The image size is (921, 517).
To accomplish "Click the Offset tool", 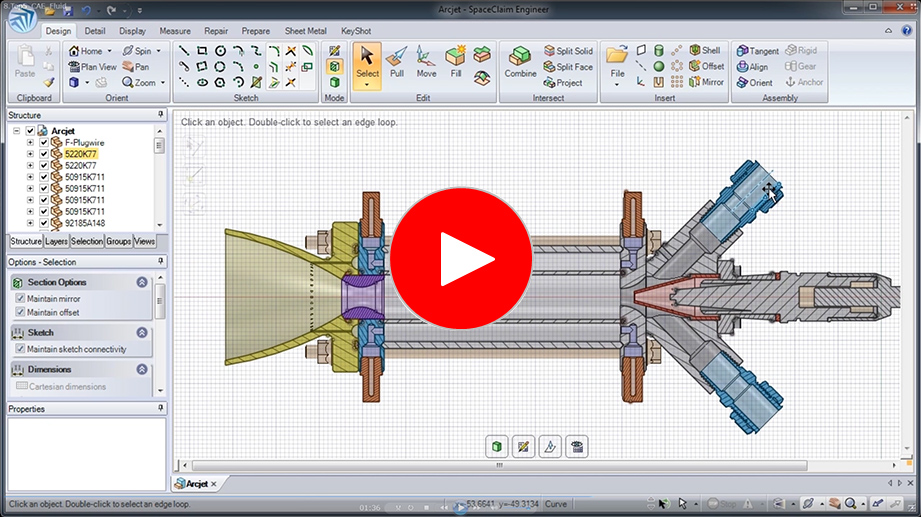I will [x=707, y=66].
